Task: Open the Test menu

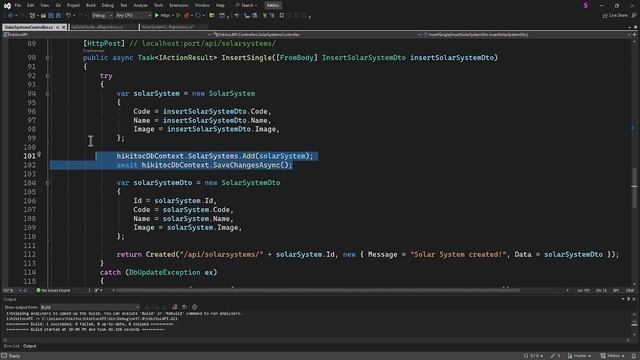Action: pos(124,5)
